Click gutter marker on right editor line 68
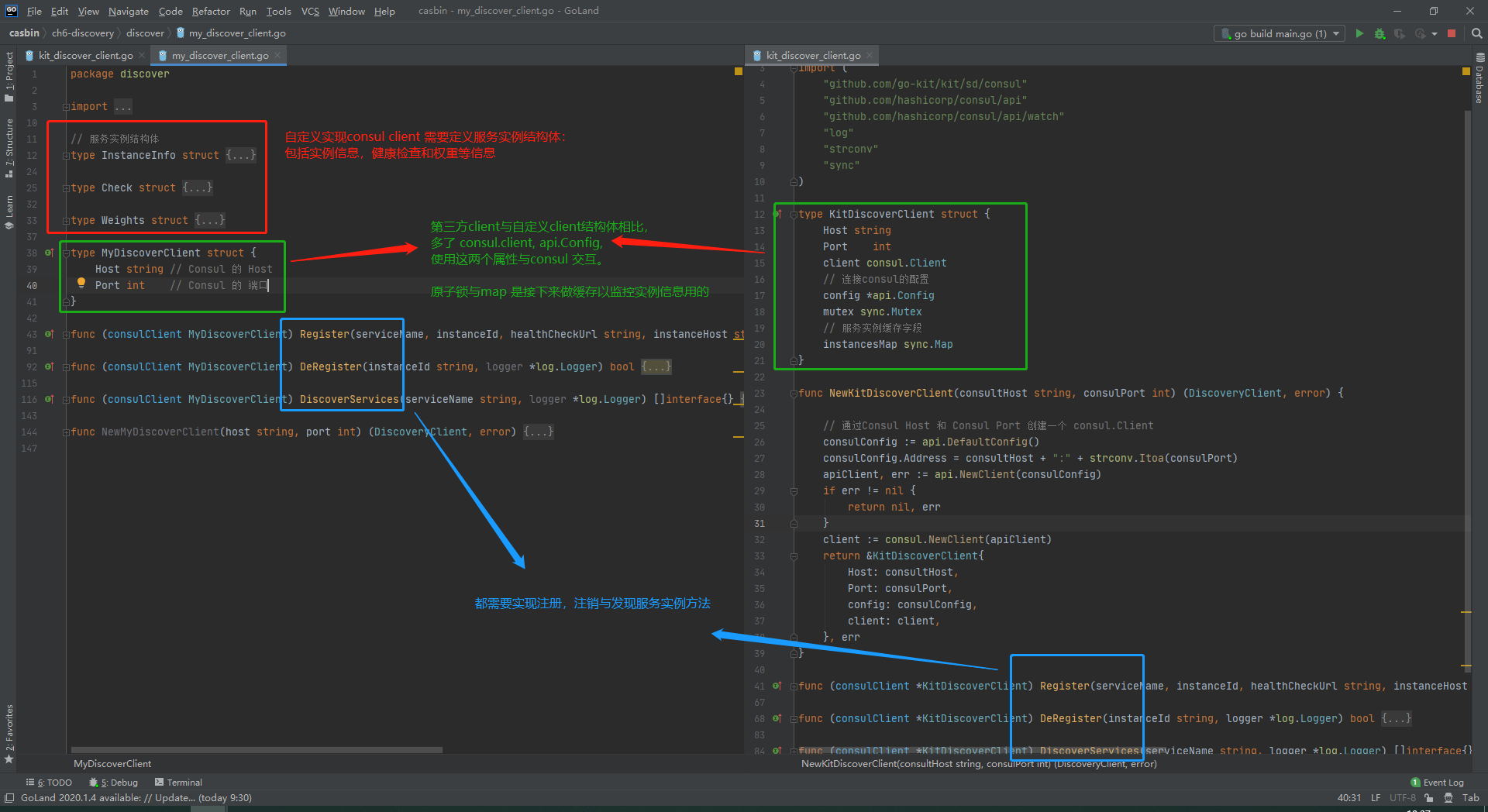This screenshot has width=1488, height=812. pos(777,718)
